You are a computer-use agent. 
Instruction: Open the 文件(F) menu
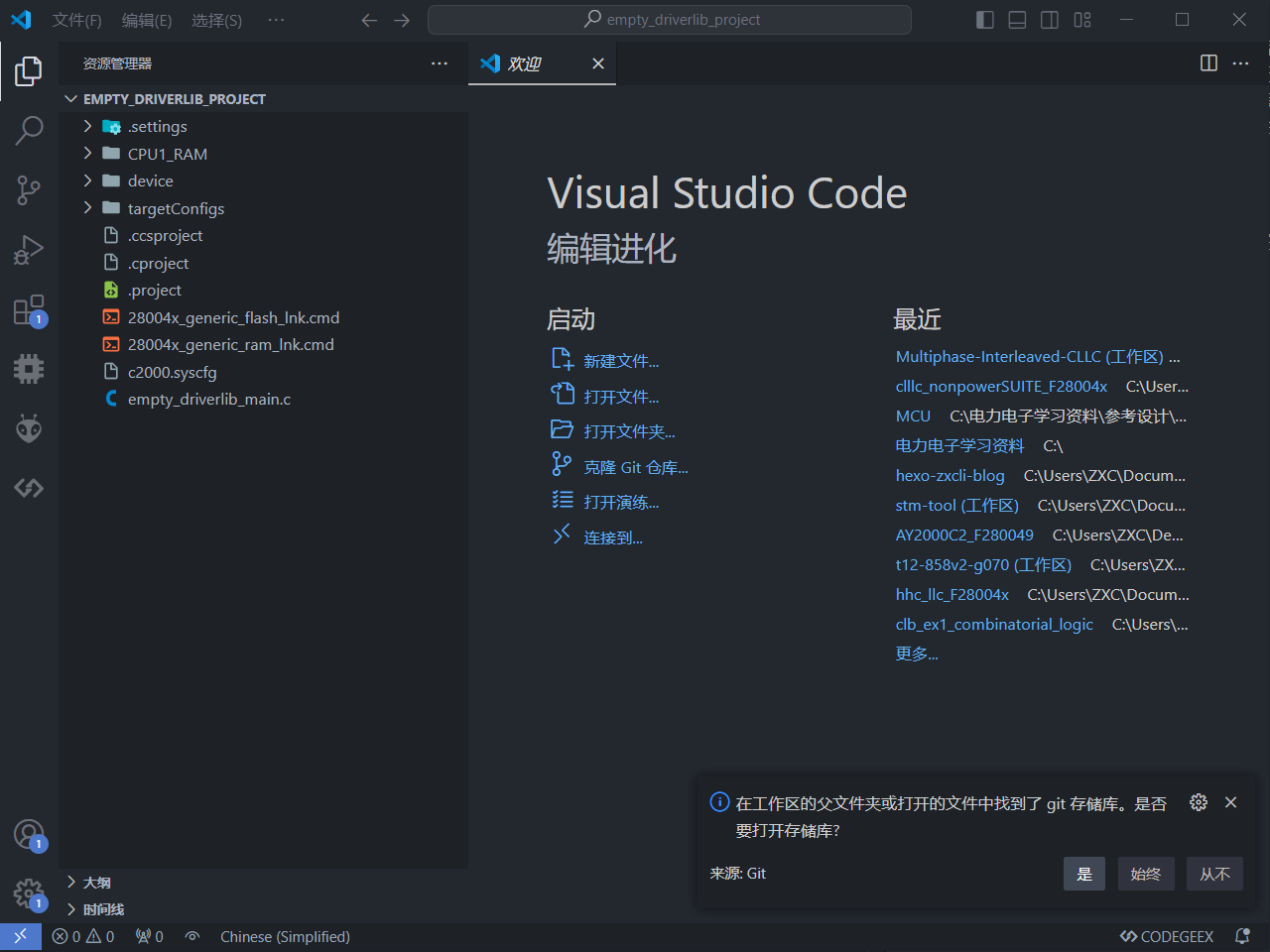76,20
